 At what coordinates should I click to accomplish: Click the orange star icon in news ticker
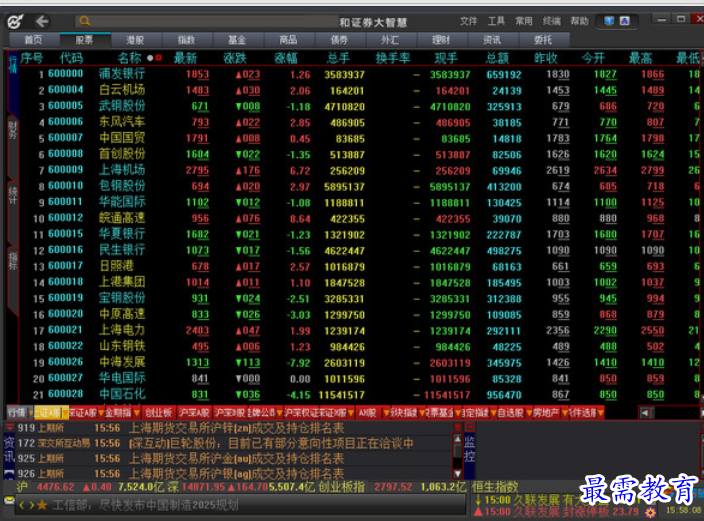[x=42, y=505]
